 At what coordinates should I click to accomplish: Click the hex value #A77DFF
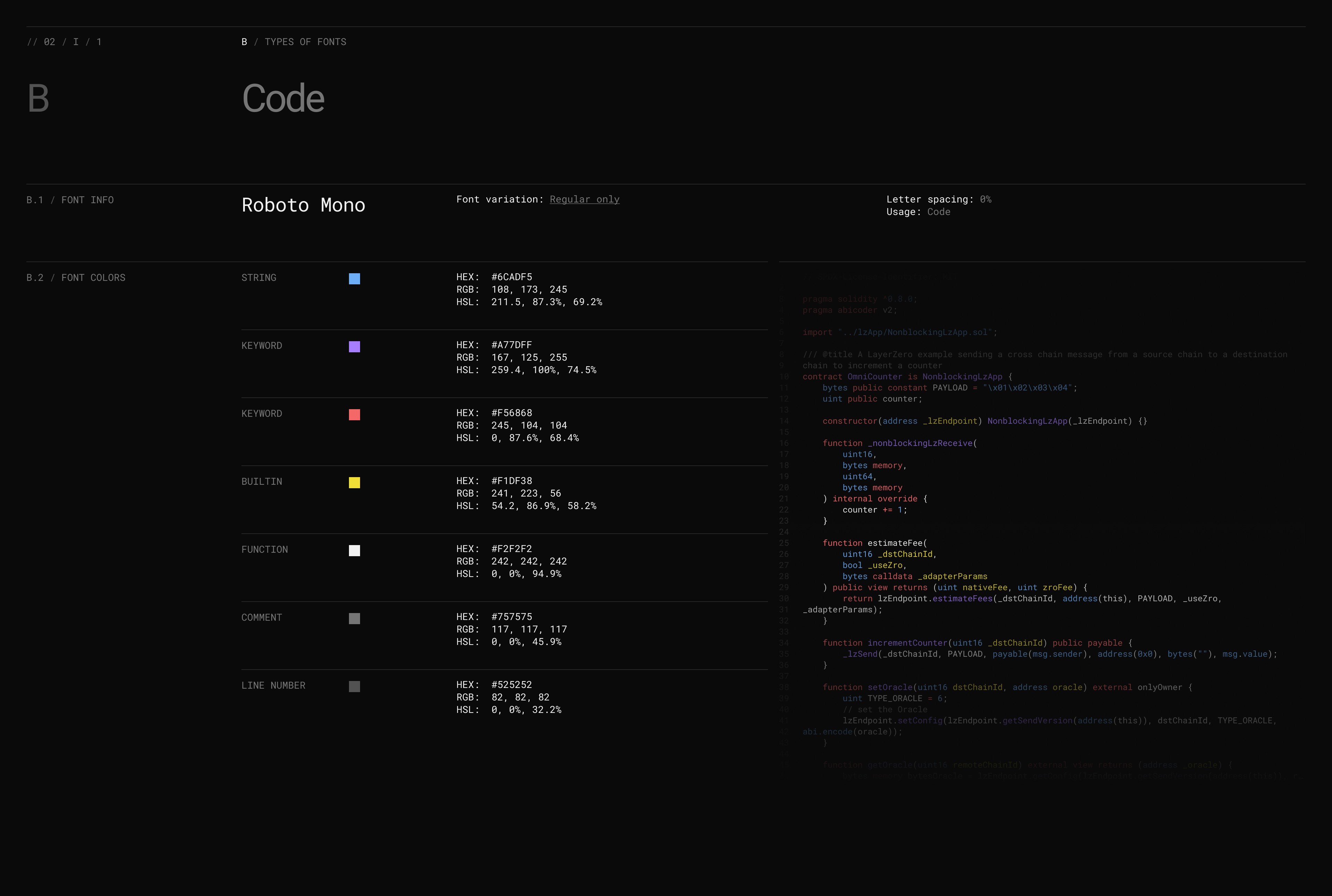511,345
